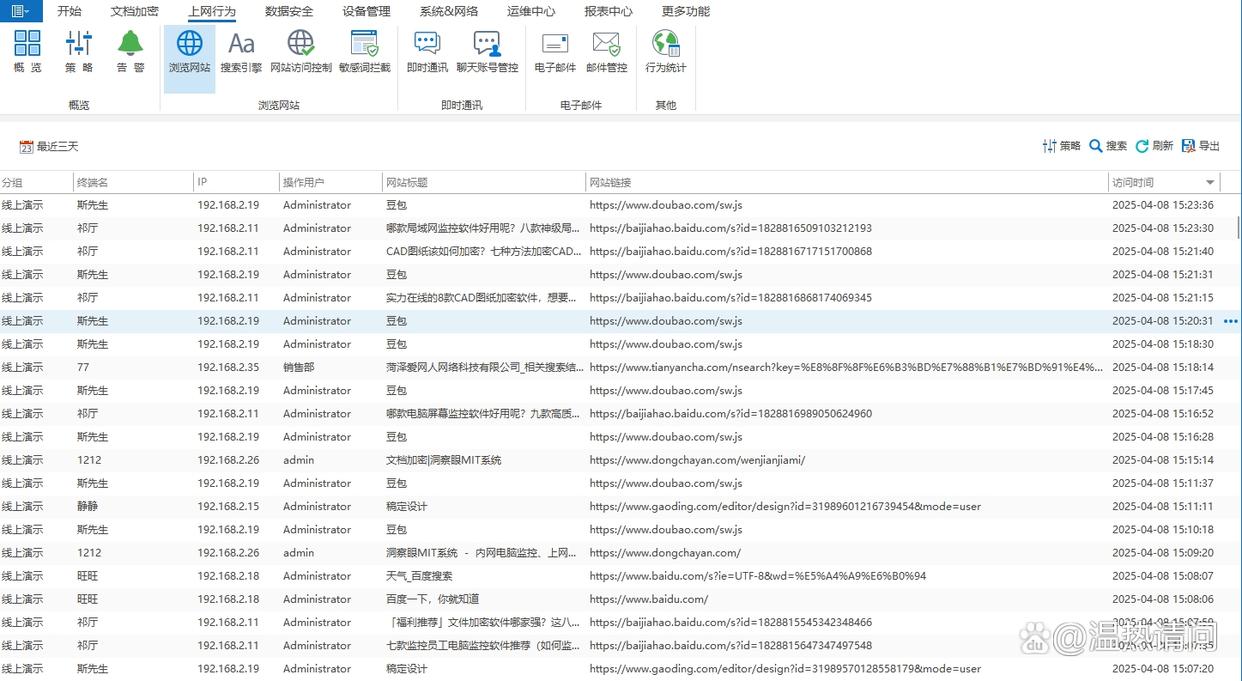Open the 报表中心 tab
The height and width of the screenshot is (681, 1242).
pos(613,11)
